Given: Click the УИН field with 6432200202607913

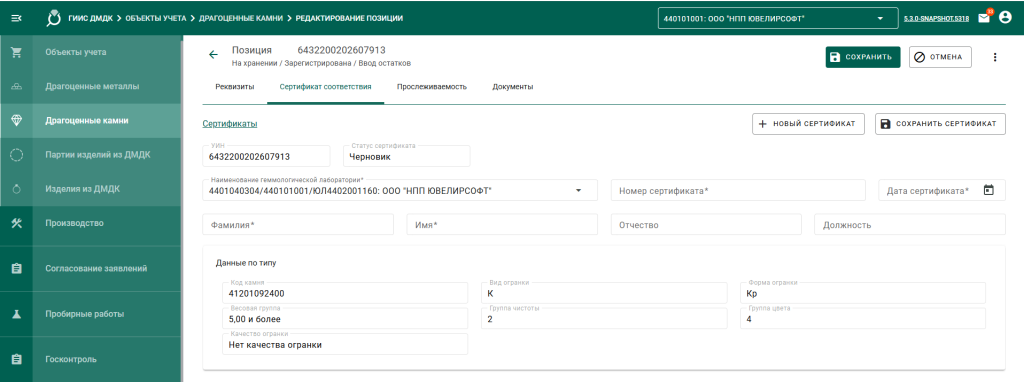Looking at the screenshot, I should (266, 156).
